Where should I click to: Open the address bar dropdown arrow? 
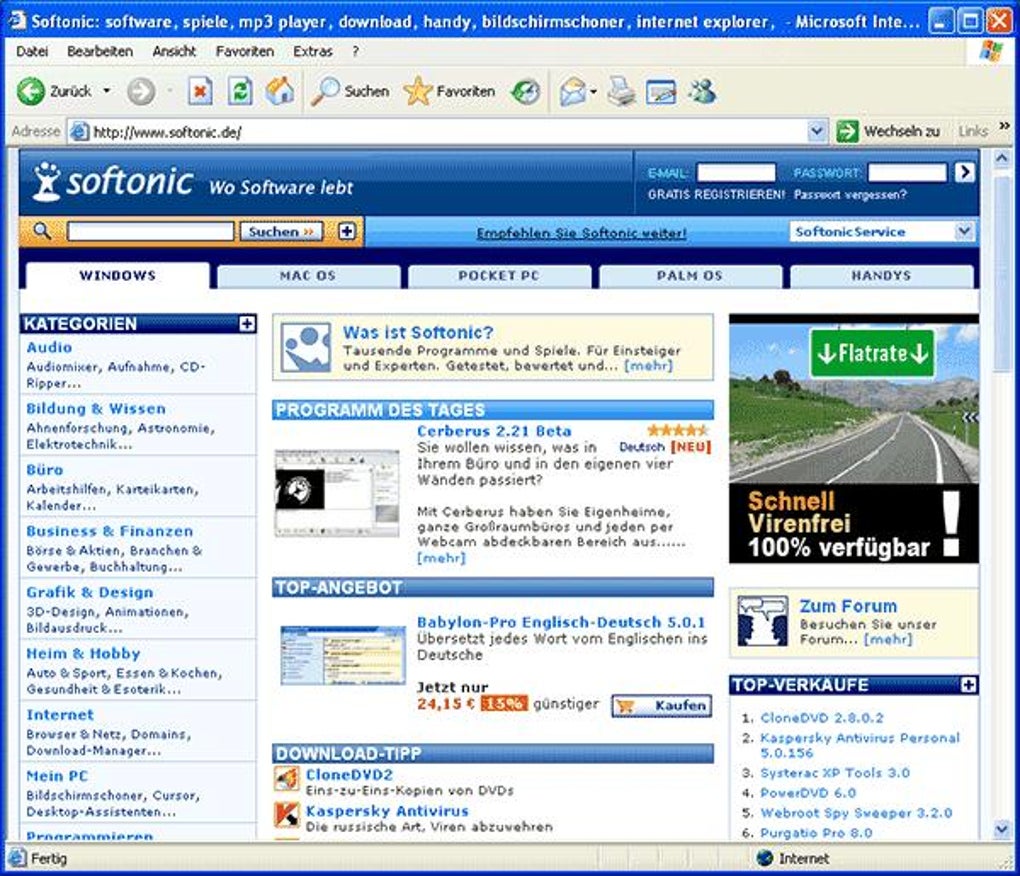(x=817, y=131)
